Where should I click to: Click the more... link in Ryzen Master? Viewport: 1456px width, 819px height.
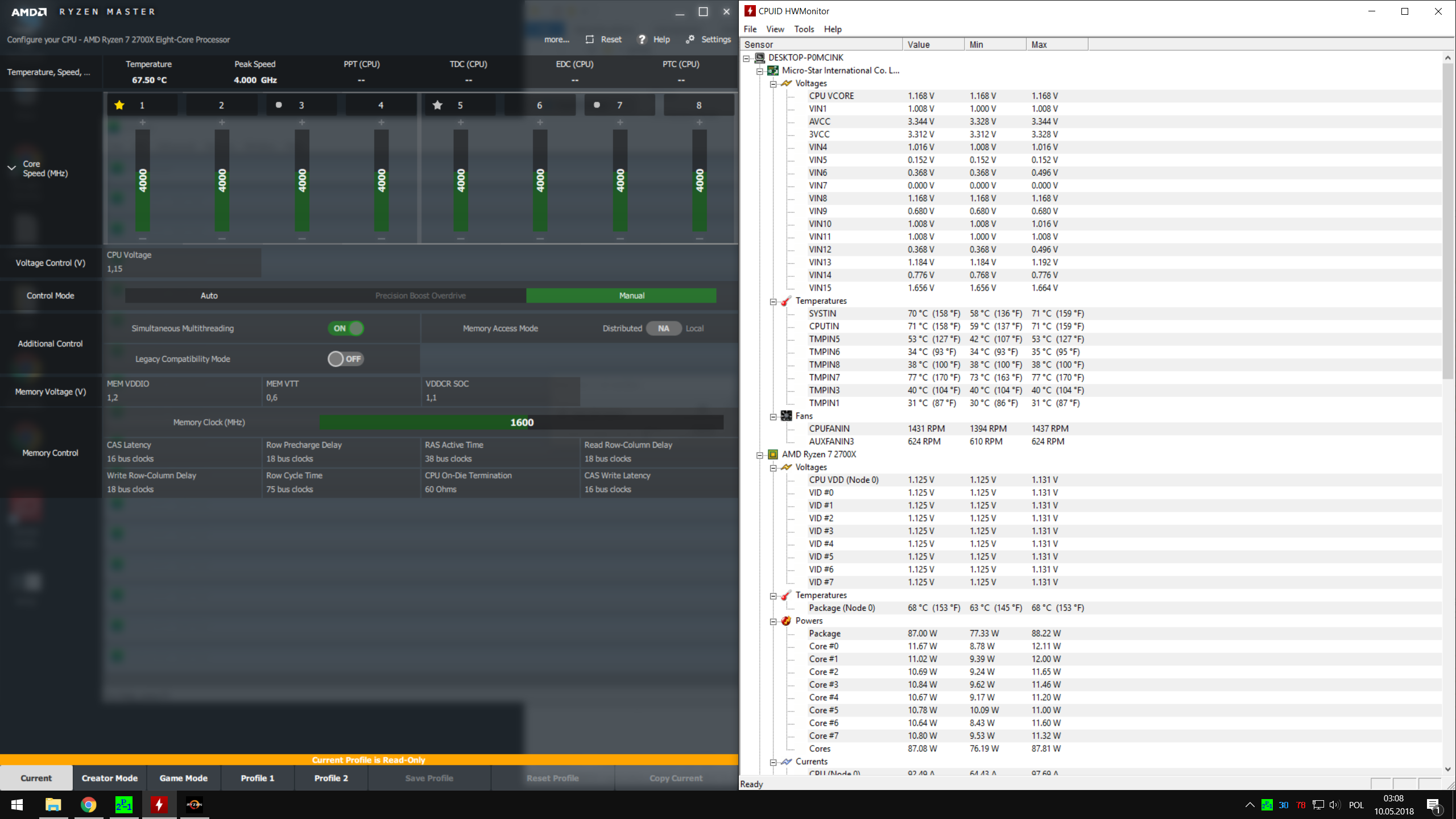click(557, 39)
